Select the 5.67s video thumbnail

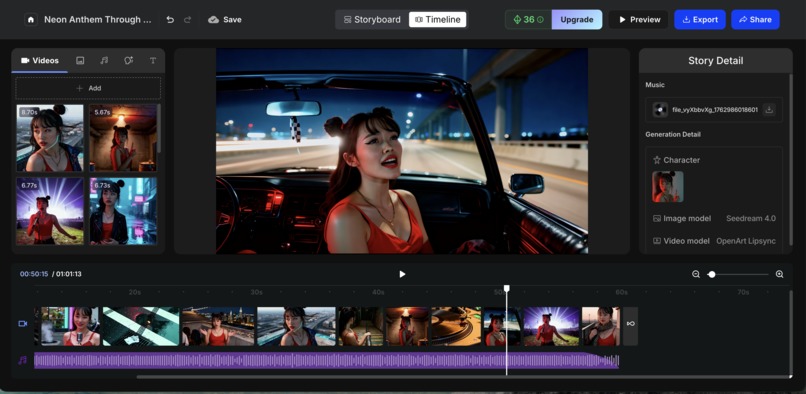pyautogui.click(x=123, y=138)
